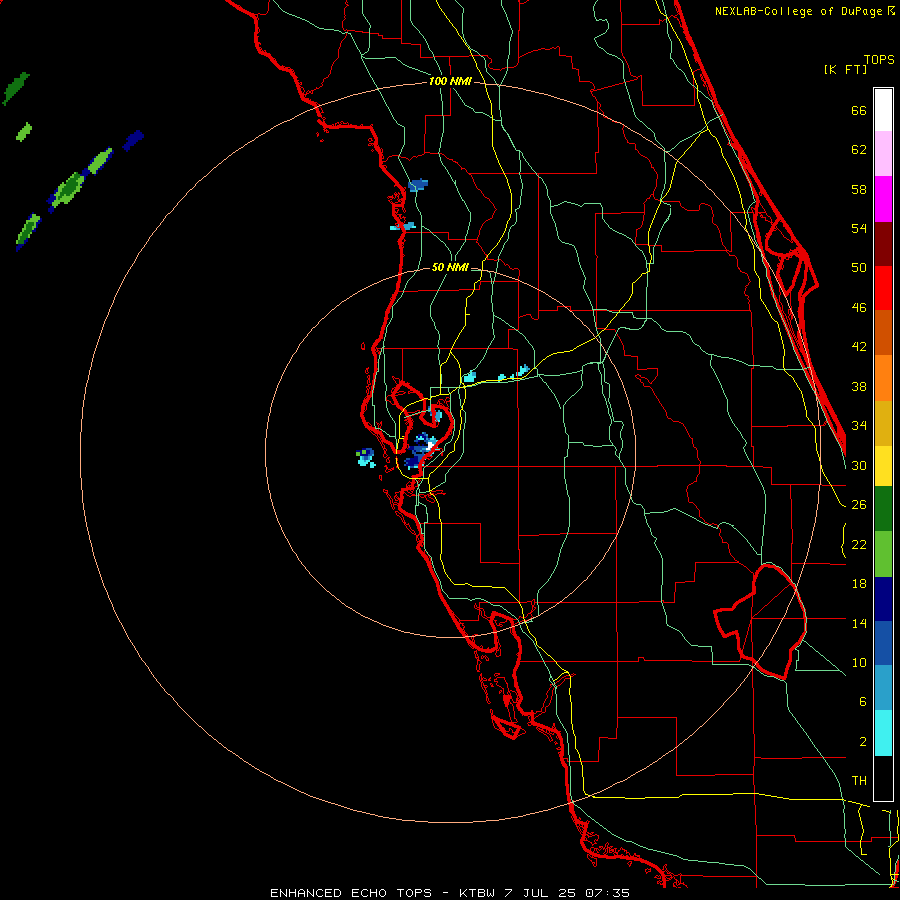The height and width of the screenshot is (900, 900).
Task: Click the light pink legend swatch
Action: coord(883,154)
